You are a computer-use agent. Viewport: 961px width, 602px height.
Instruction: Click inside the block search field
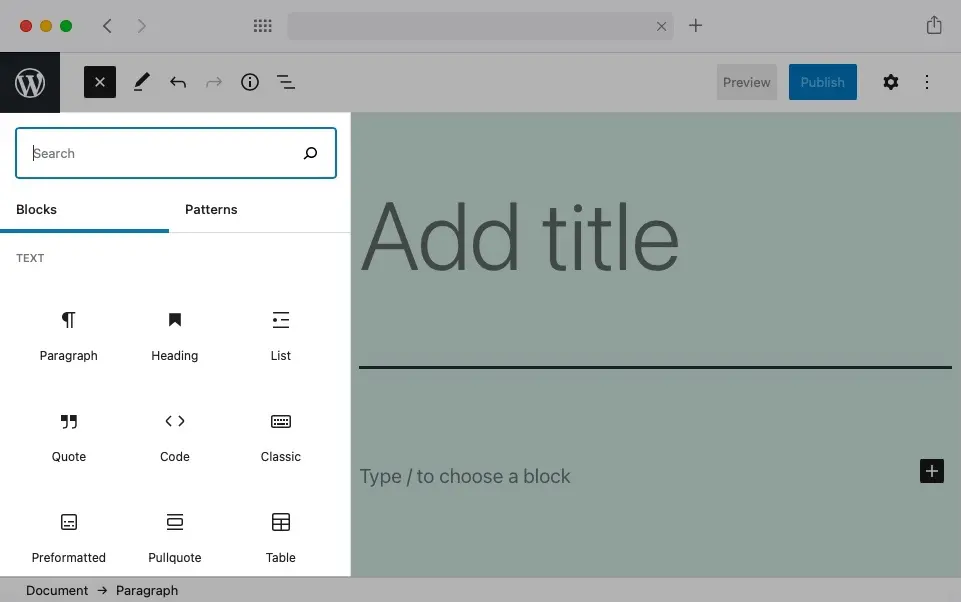pos(160,153)
